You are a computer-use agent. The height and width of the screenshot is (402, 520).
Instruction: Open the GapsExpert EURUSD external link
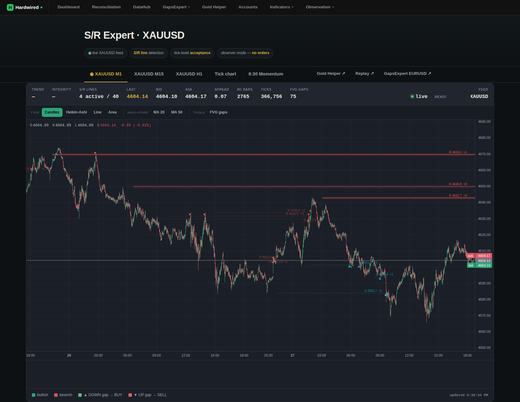pyautogui.click(x=407, y=74)
